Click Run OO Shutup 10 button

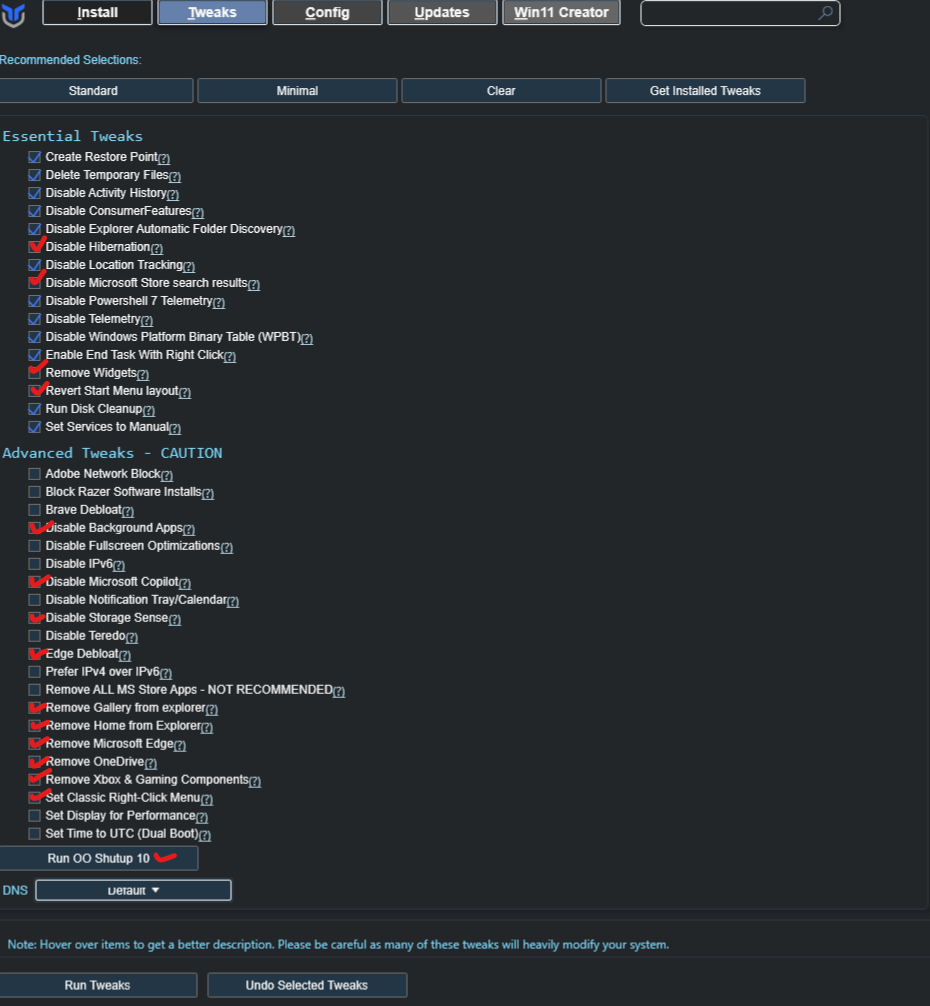click(98, 858)
